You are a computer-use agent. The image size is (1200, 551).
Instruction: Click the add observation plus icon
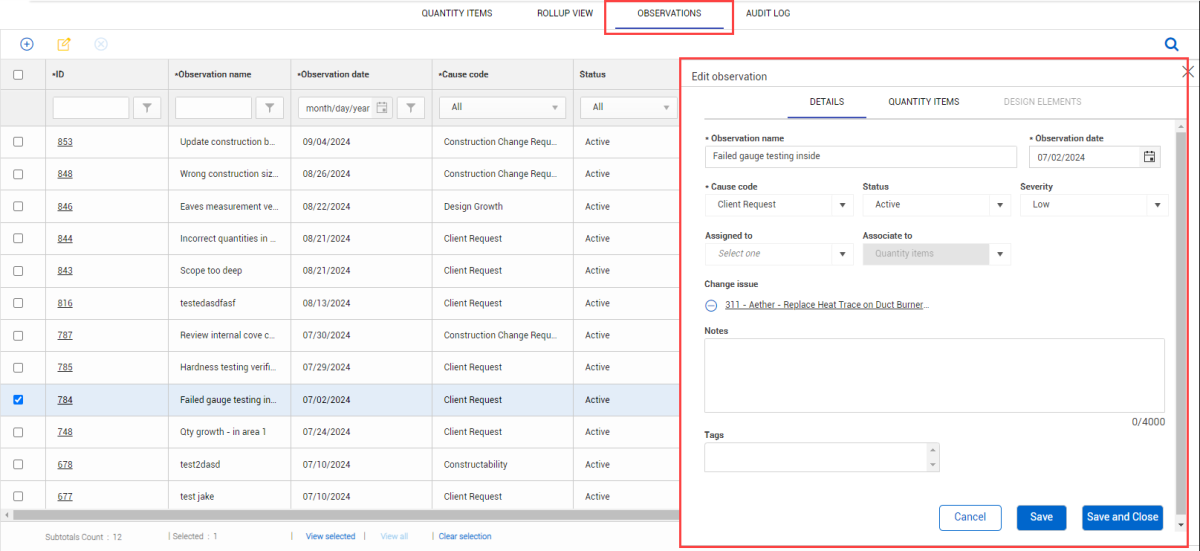tap(27, 44)
